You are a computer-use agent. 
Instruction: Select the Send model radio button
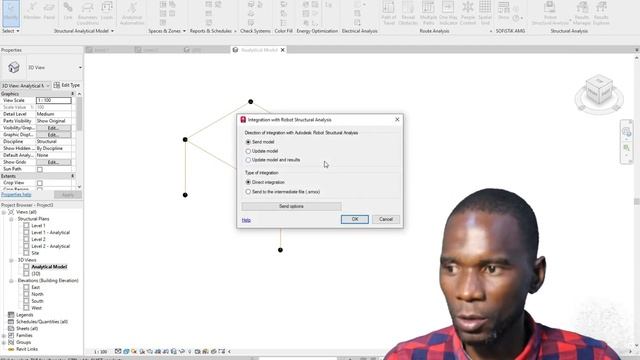click(248, 142)
